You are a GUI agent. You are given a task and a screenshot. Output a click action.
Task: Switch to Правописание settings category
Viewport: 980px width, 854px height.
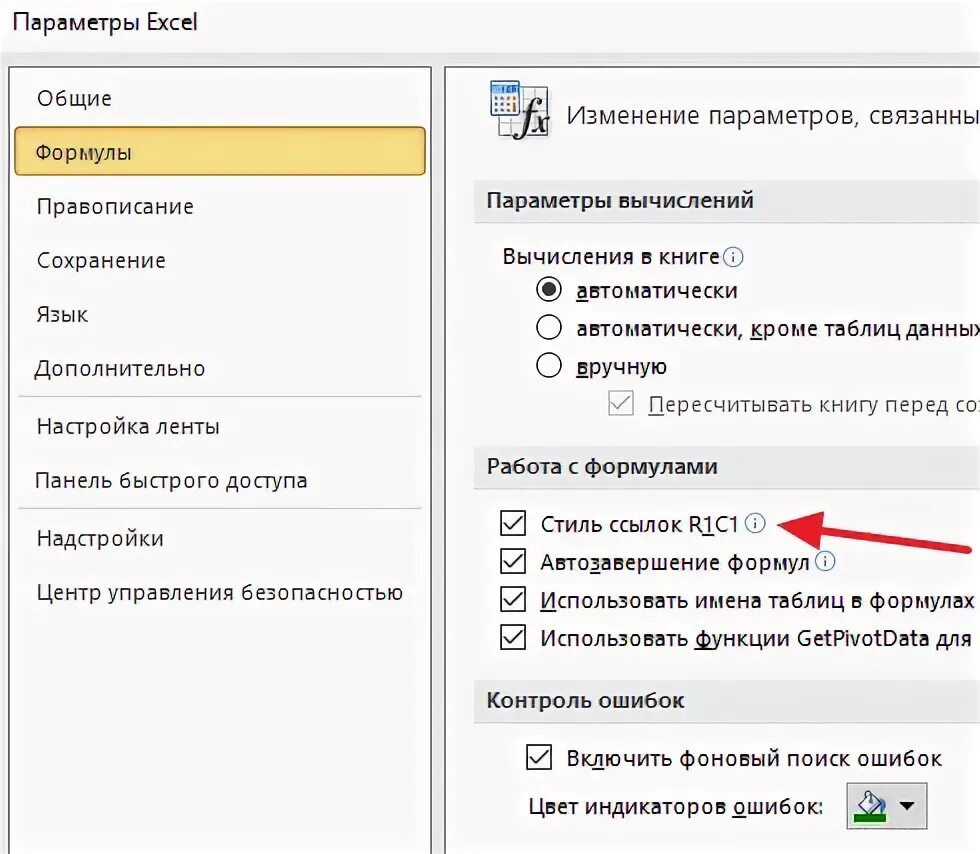click(x=115, y=206)
